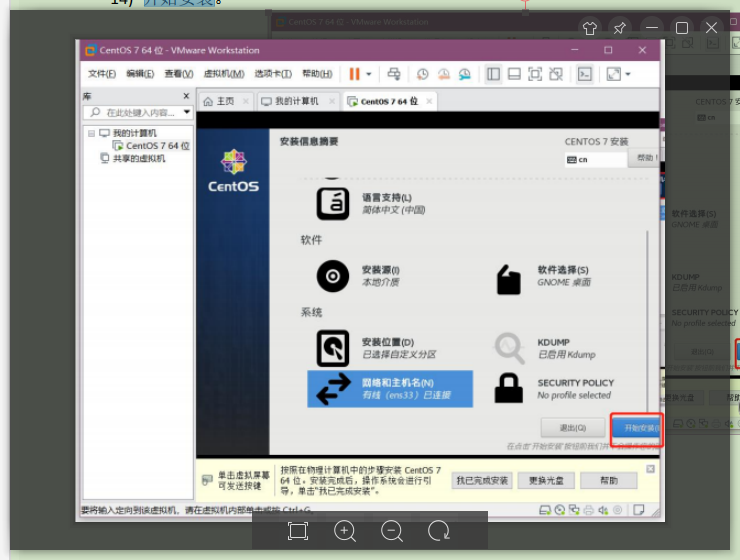Pause the virtual machine with the orange pause icon
Screen dimensions: 740x560
[x=354, y=74]
